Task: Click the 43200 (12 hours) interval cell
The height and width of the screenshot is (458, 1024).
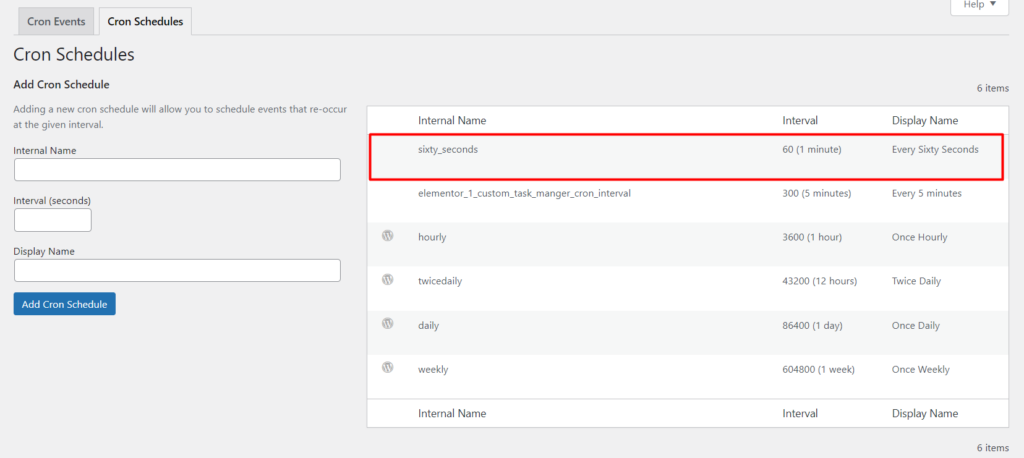Action: (x=820, y=282)
